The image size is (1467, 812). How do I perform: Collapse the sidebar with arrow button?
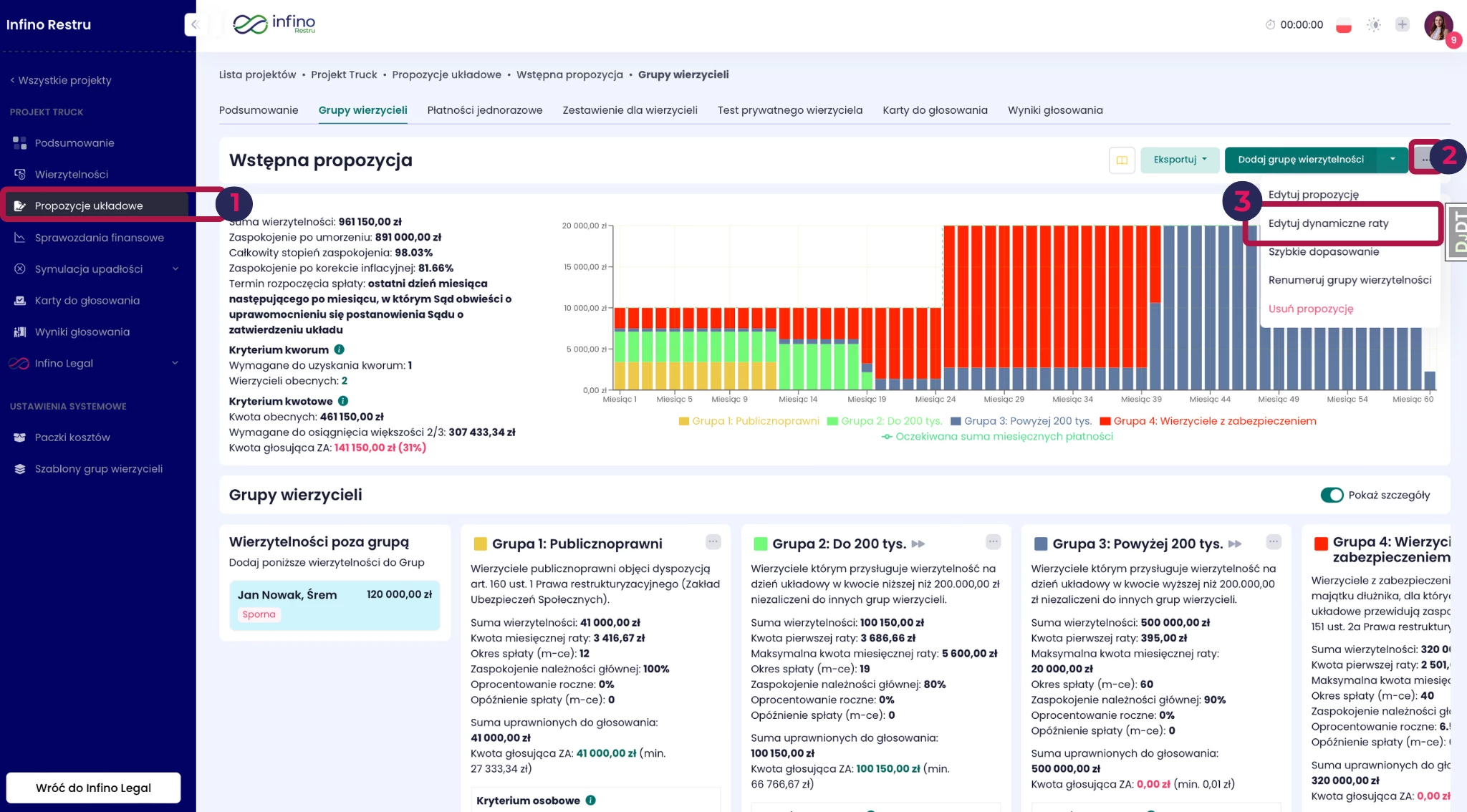point(193,24)
